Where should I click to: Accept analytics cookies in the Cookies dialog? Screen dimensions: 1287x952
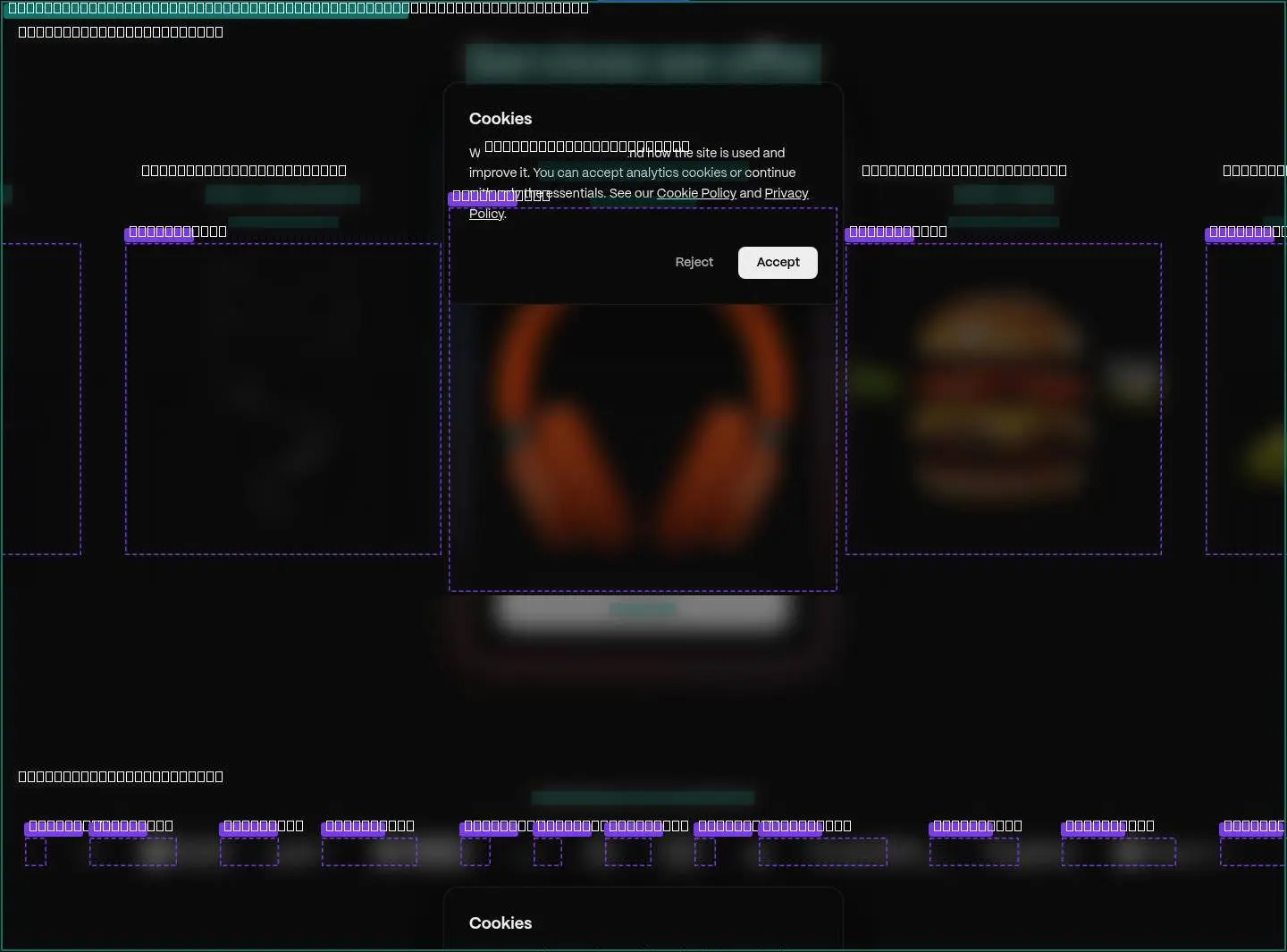[778, 262]
